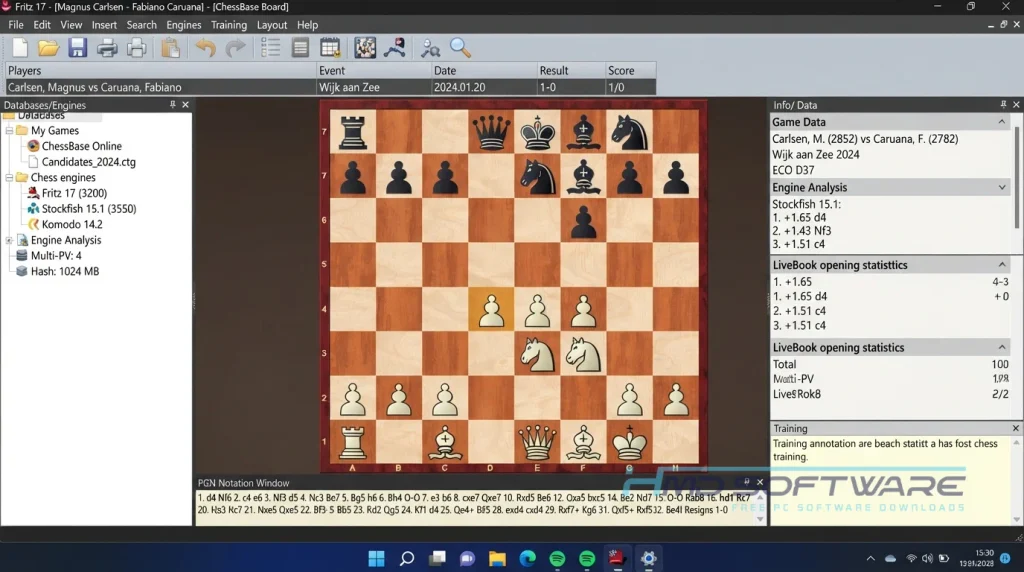Select the Fritz 17 (3200) engine
Viewport: 1024px width, 572px height.
click(x=74, y=193)
